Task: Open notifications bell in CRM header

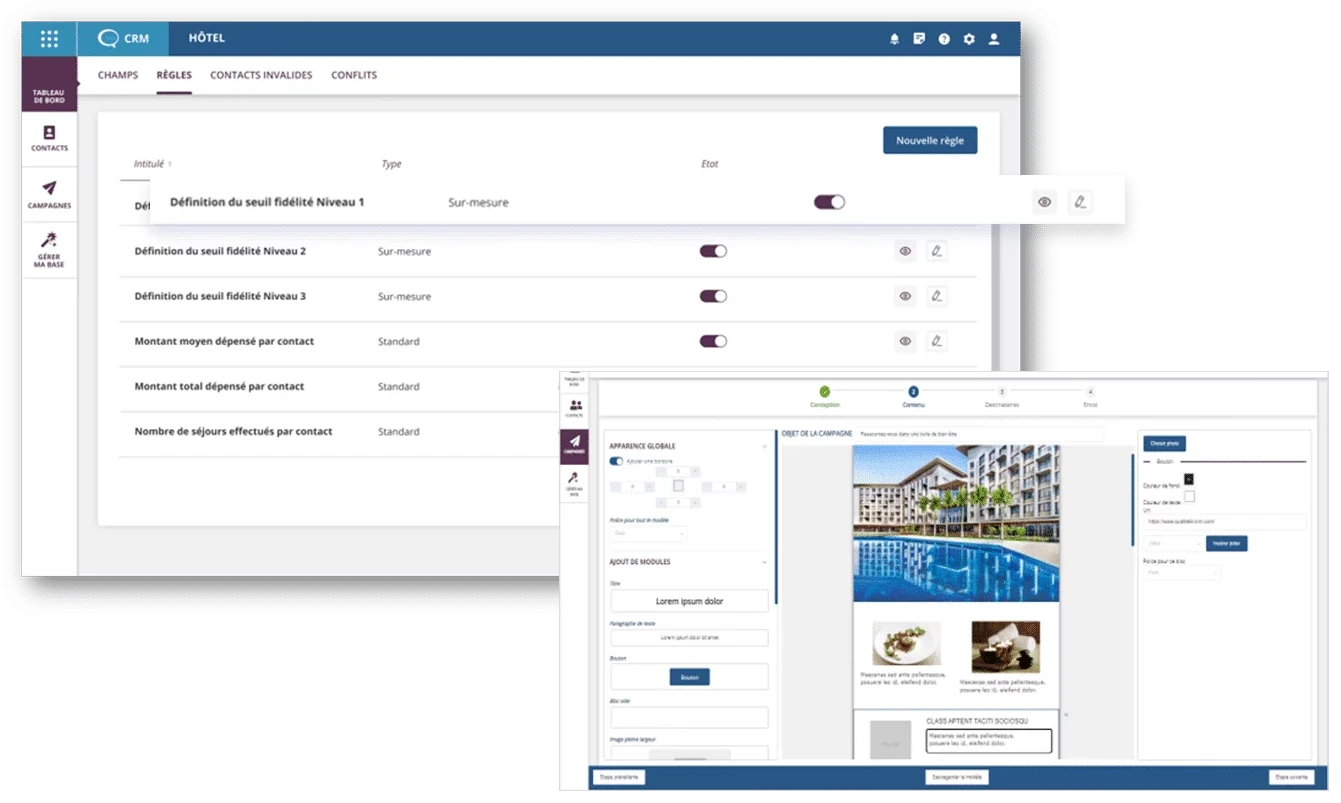Action: 894,39
